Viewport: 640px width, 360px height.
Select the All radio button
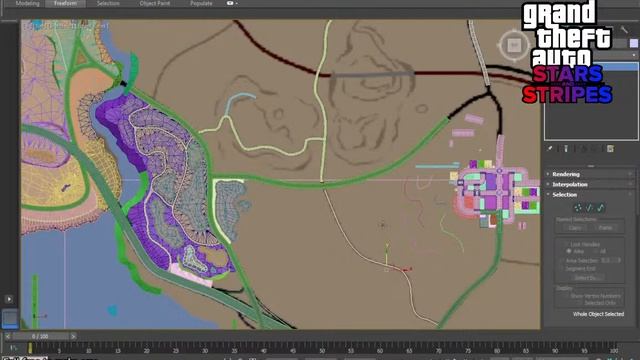597,251
